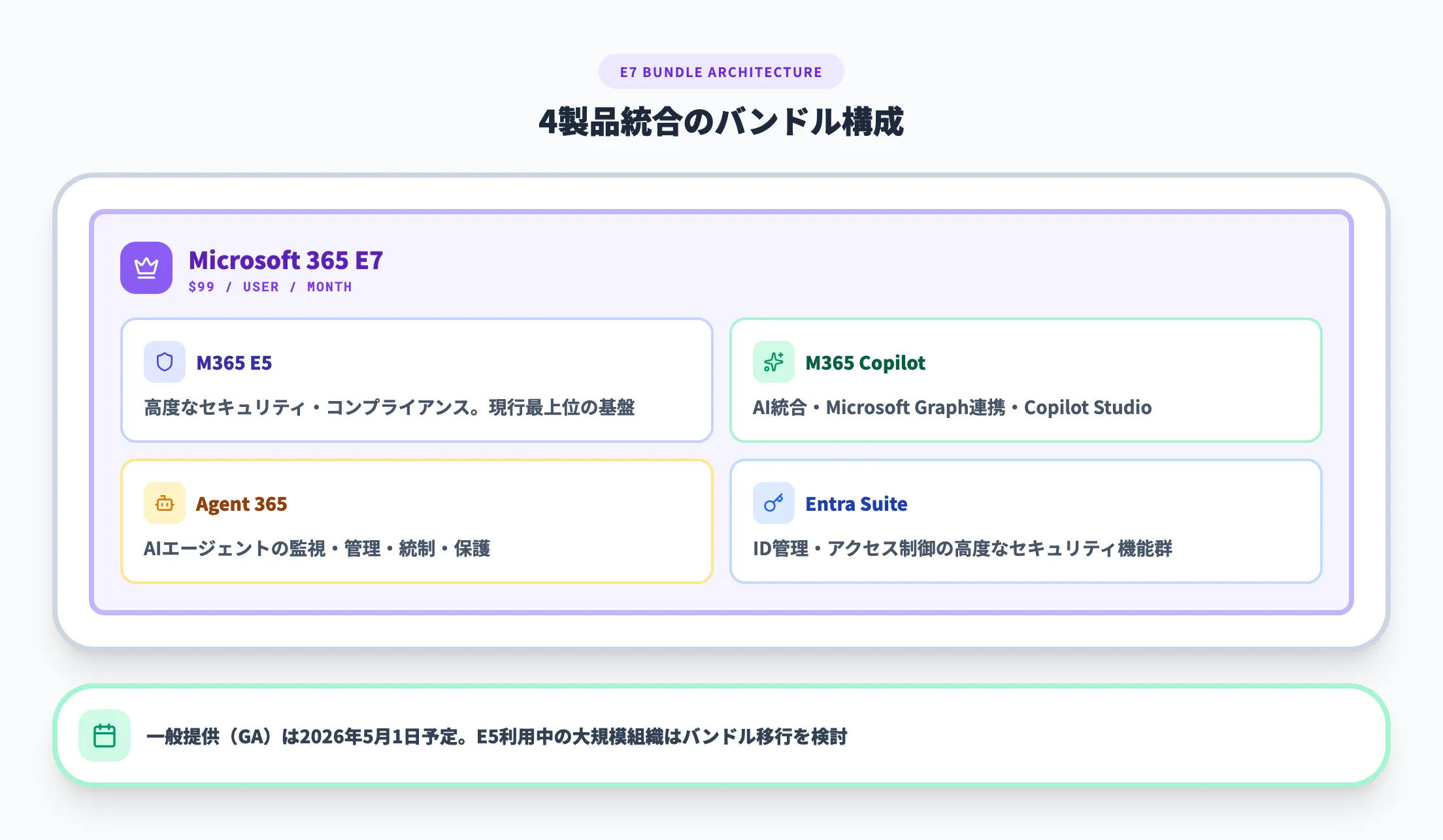The height and width of the screenshot is (840, 1443).
Task: Click the M365 Copilot product title
Action: [x=865, y=362]
